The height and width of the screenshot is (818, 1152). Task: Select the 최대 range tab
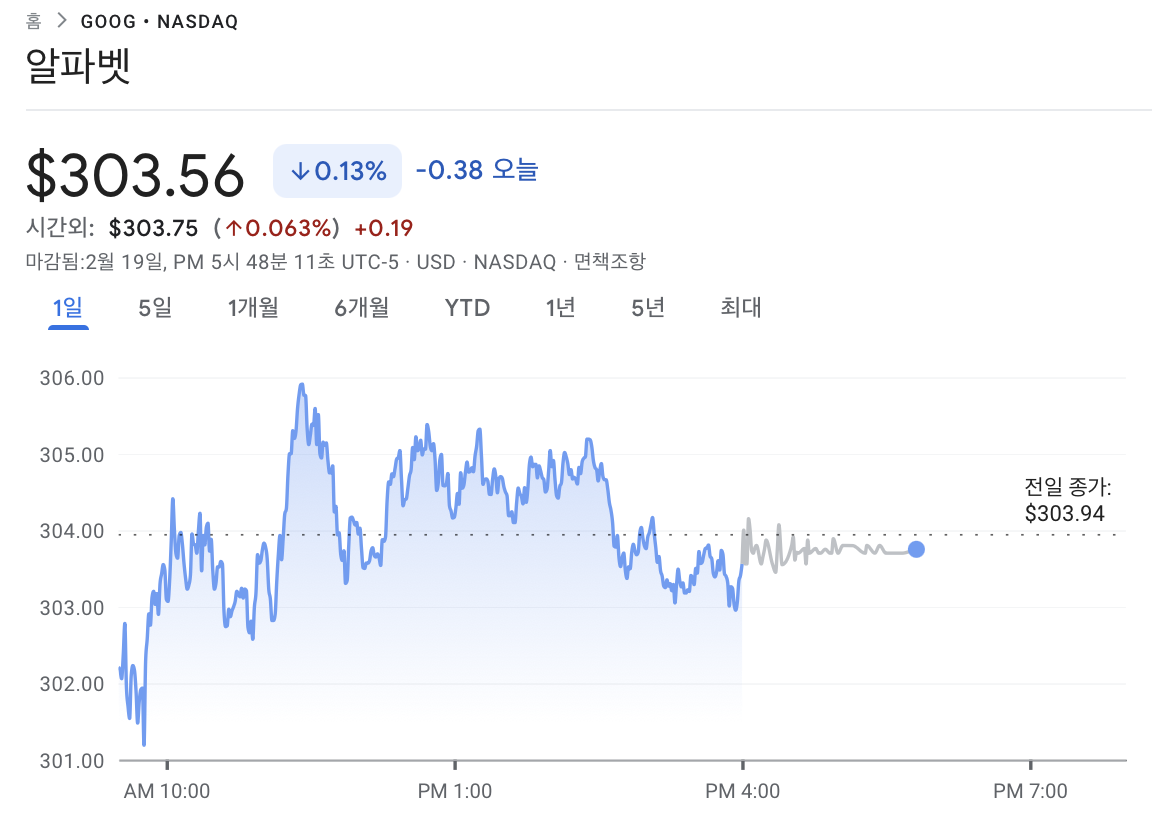pyautogui.click(x=740, y=308)
